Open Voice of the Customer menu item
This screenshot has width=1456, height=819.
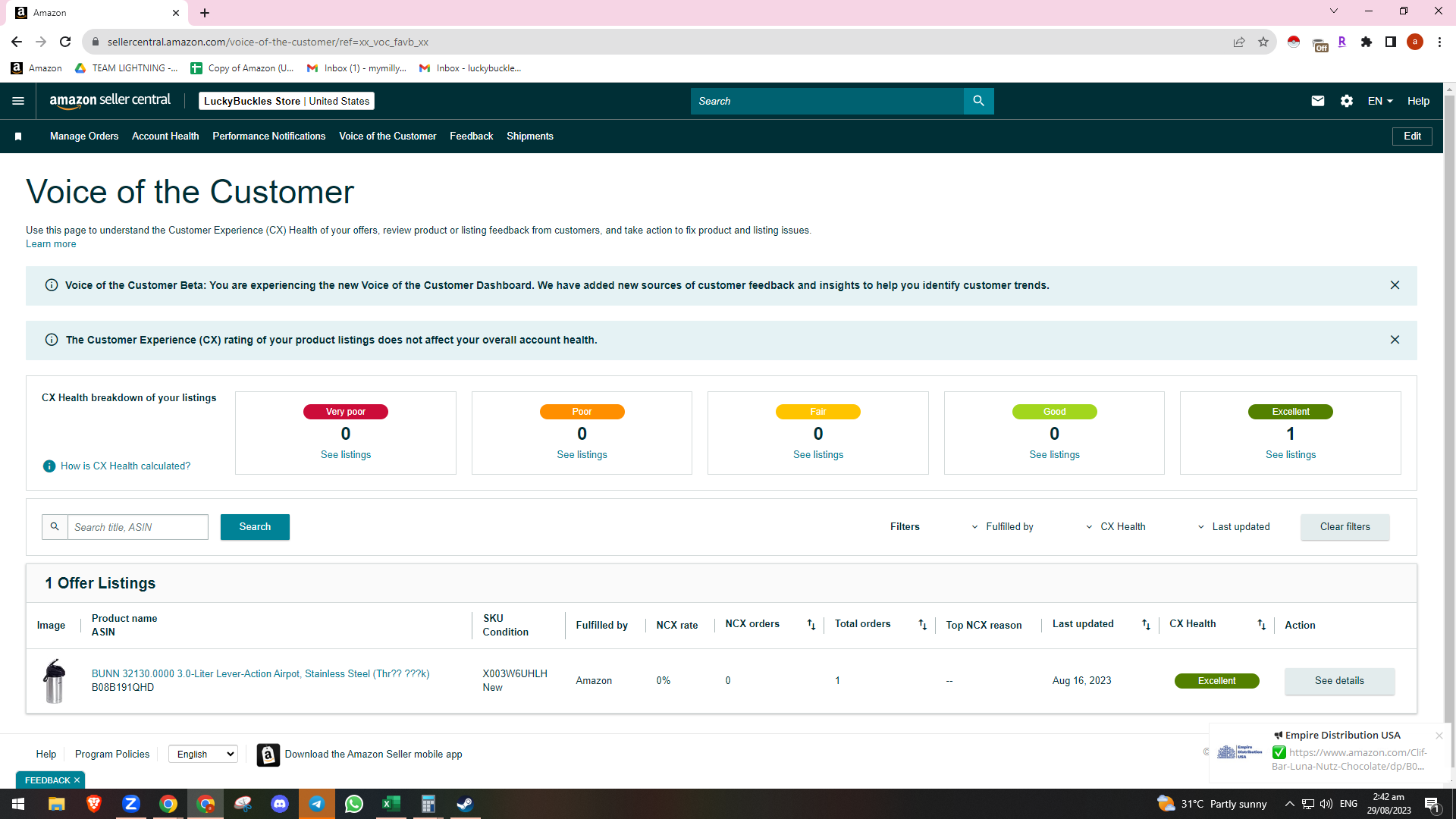pyautogui.click(x=388, y=136)
